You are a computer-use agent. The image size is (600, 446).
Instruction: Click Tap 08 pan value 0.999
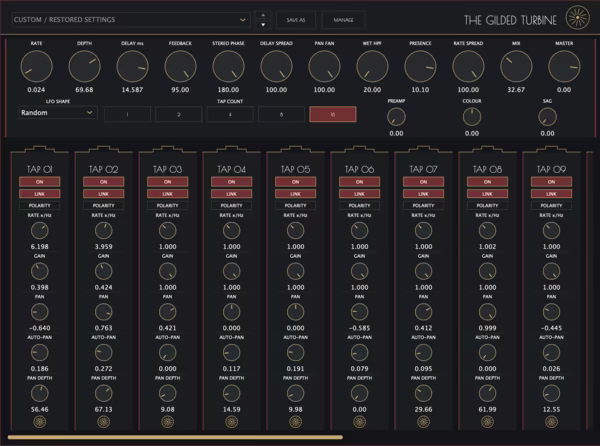[487, 328]
